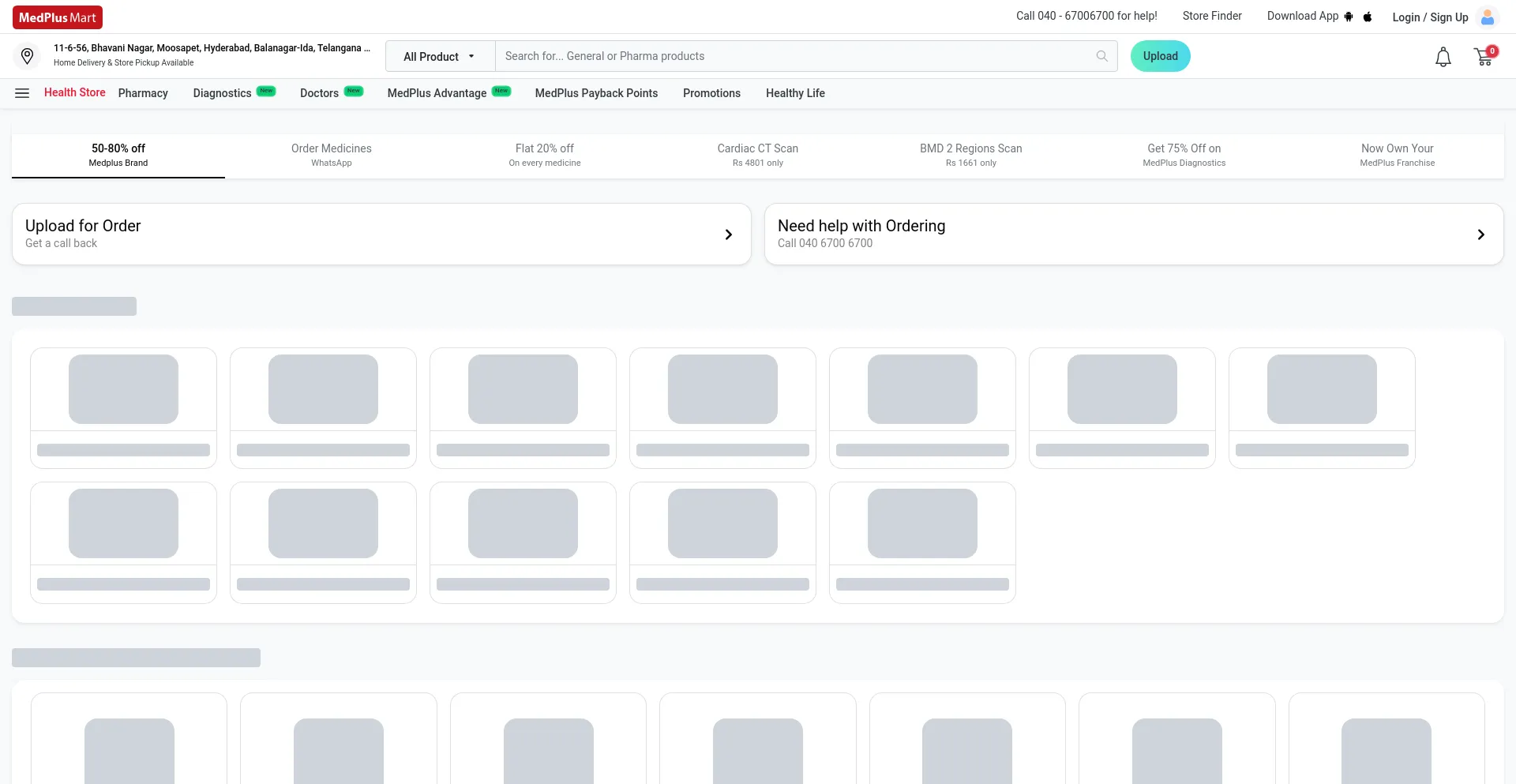The image size is (1516, 784).
Task: Select the BMD 2 Regions Scan tab
Action: pyautogui.click(x=971, y=155)
